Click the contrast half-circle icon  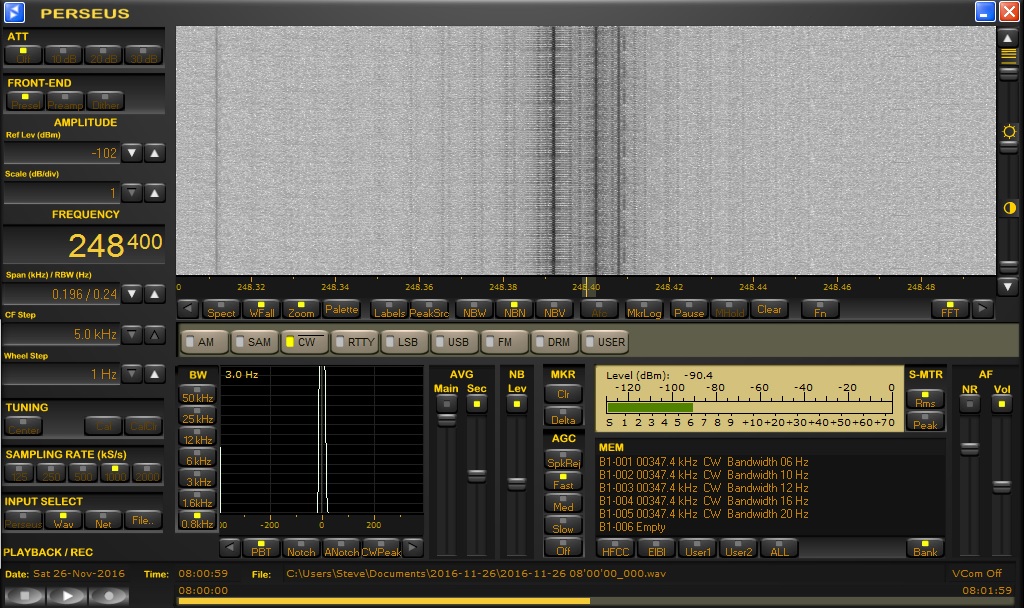tap(1009, 208)
